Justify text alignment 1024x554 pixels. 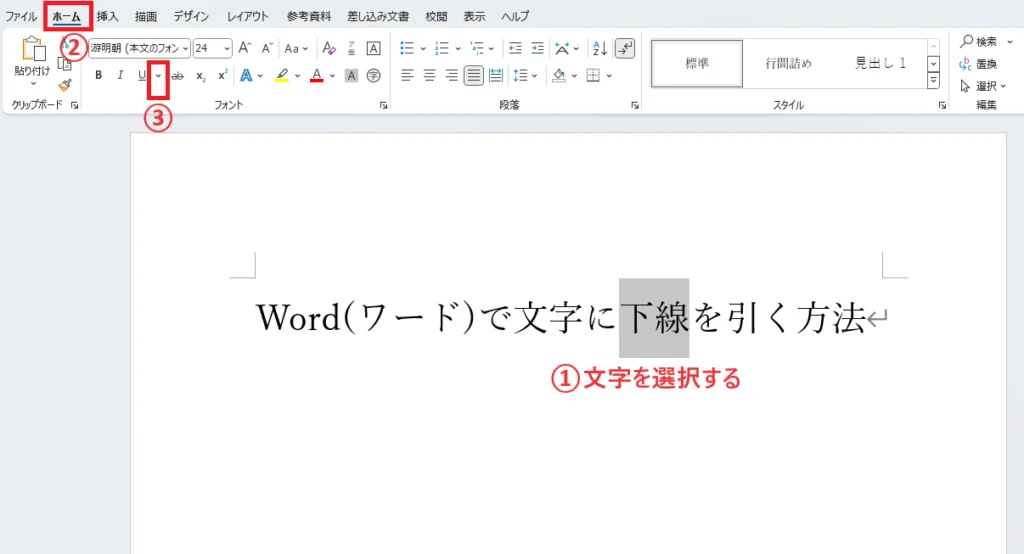tap(473, 76)
